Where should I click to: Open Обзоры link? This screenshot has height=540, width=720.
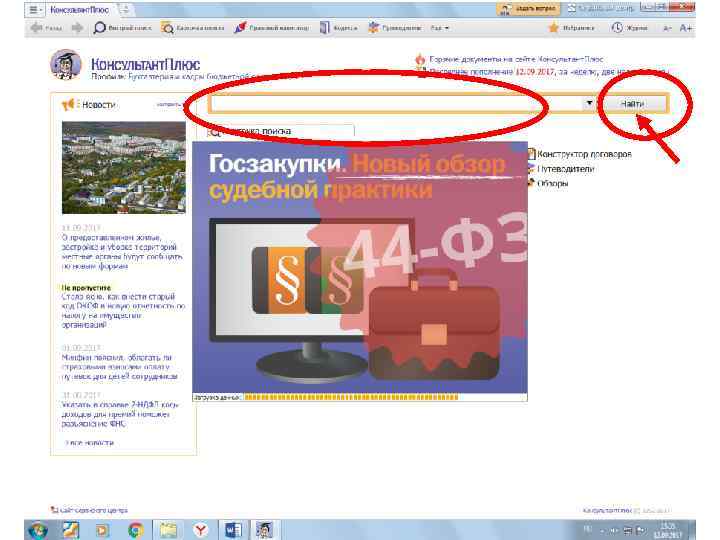553,183
